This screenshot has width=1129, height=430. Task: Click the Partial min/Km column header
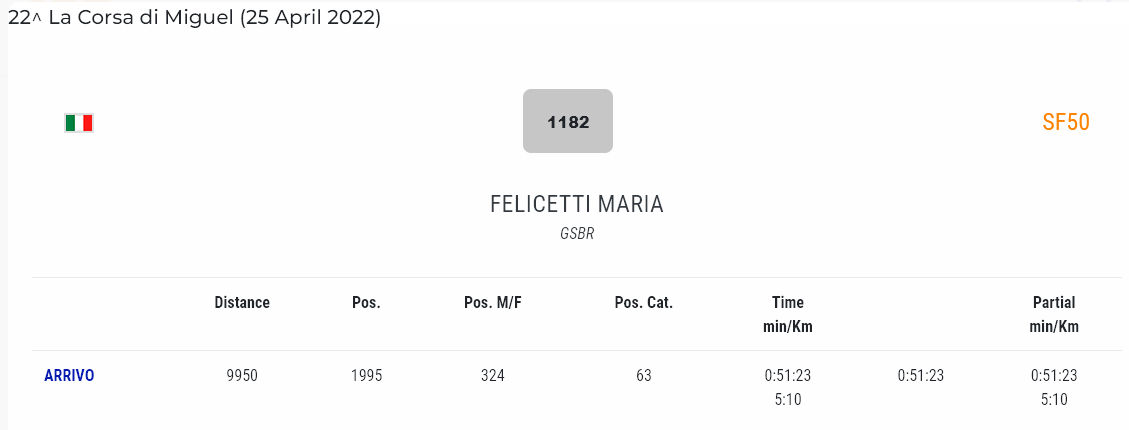[1054, 314]
